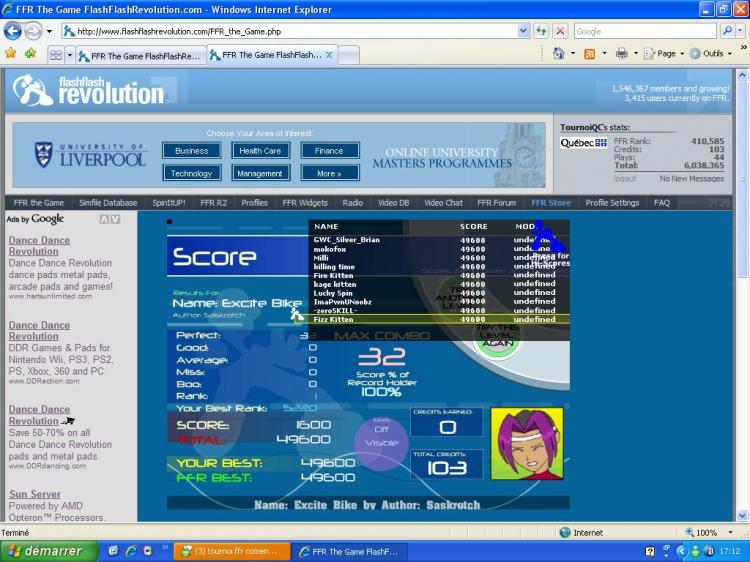
Task: Expand the address bar history dropdown
Action: click(523, 32)
